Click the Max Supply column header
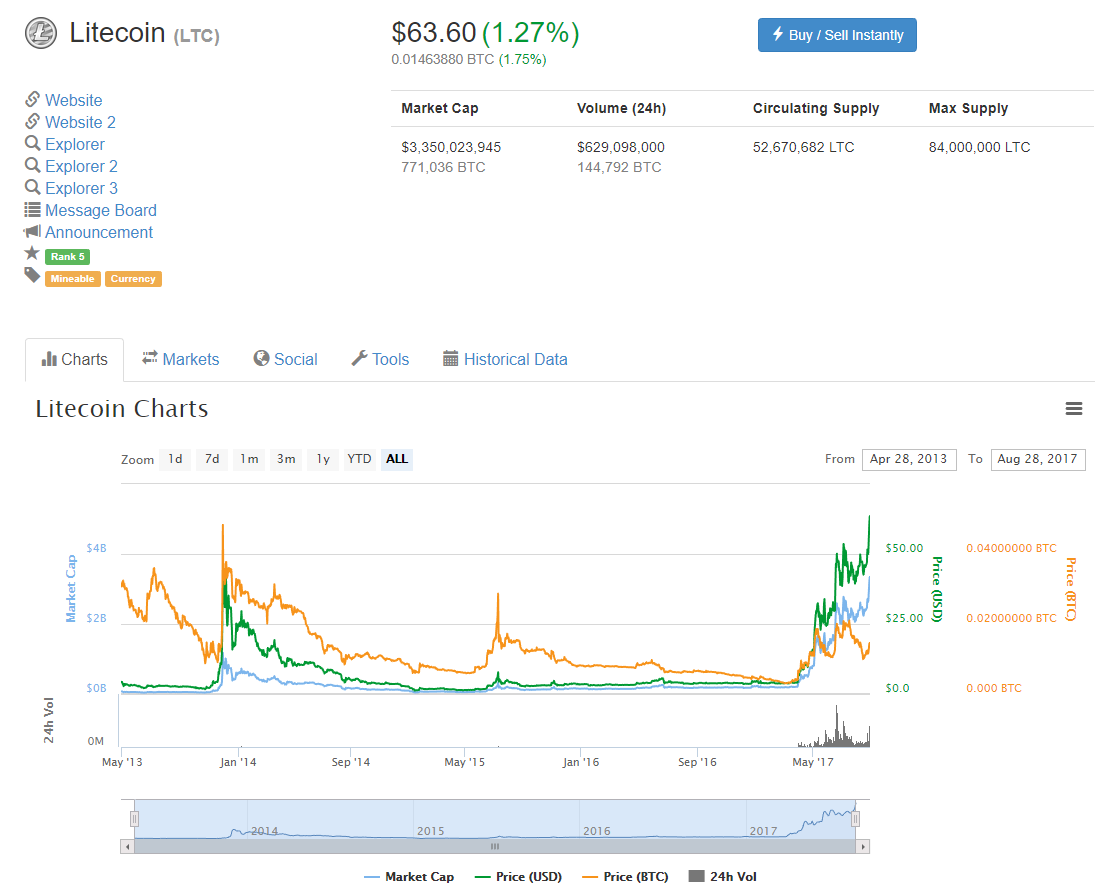This screenshot has width=1114, height=891. pos(968,108)
